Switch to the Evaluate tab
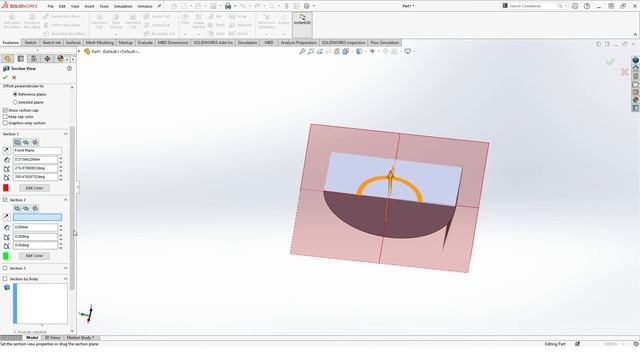Image resolution: width=640 pixels, height=360 pixels. [145, 43]
